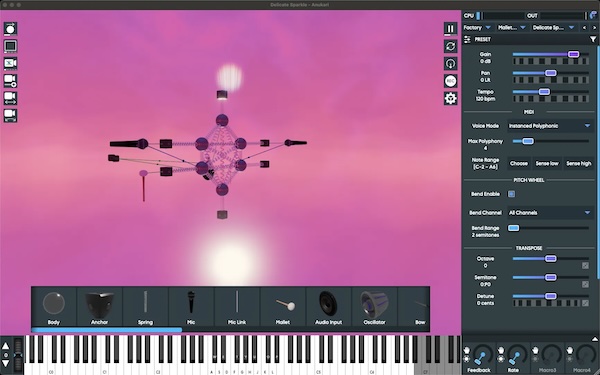
Task: Open the Delicate Sparkle preset dropdown
Action: pyautogui.click(x=553, y=28)
